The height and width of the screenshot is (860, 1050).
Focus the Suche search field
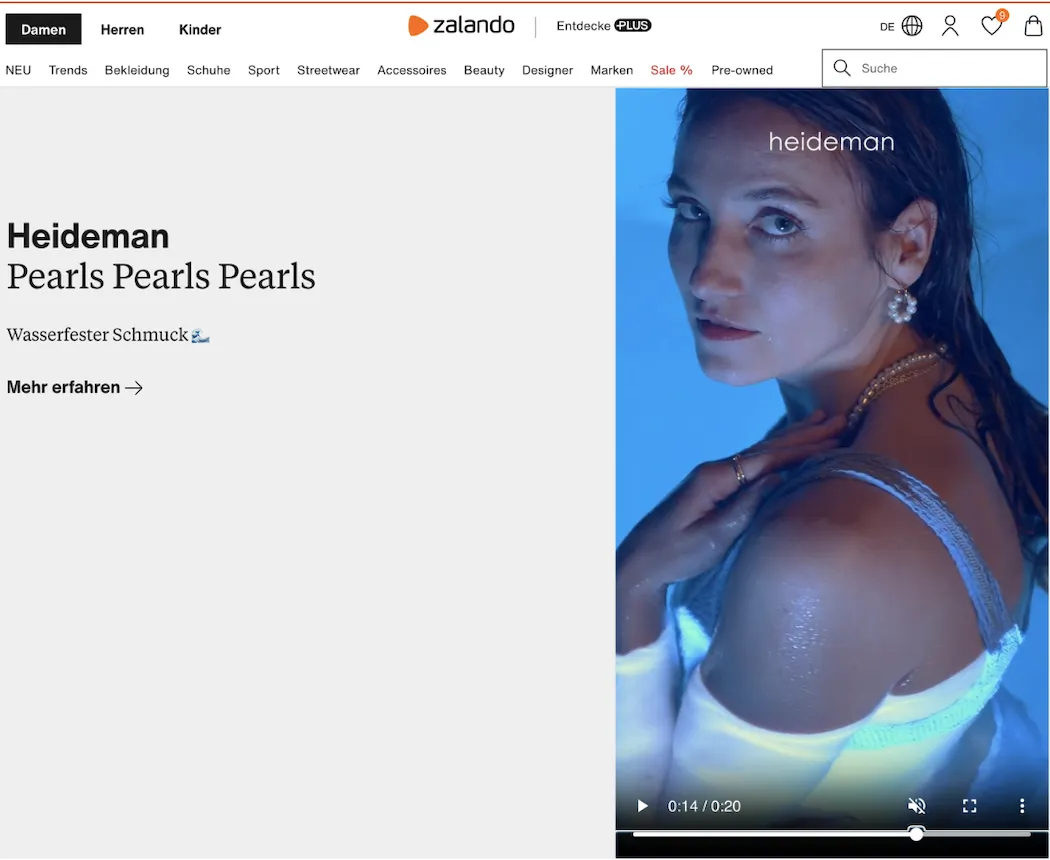click(x=934, y=68)
